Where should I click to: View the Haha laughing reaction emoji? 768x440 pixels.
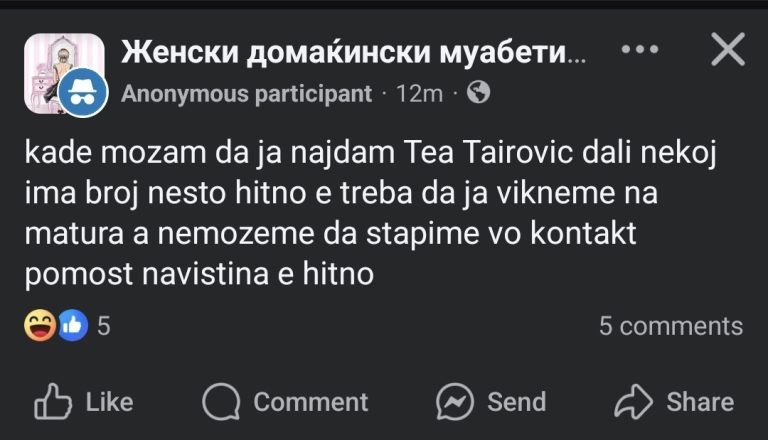click(40, 325)
